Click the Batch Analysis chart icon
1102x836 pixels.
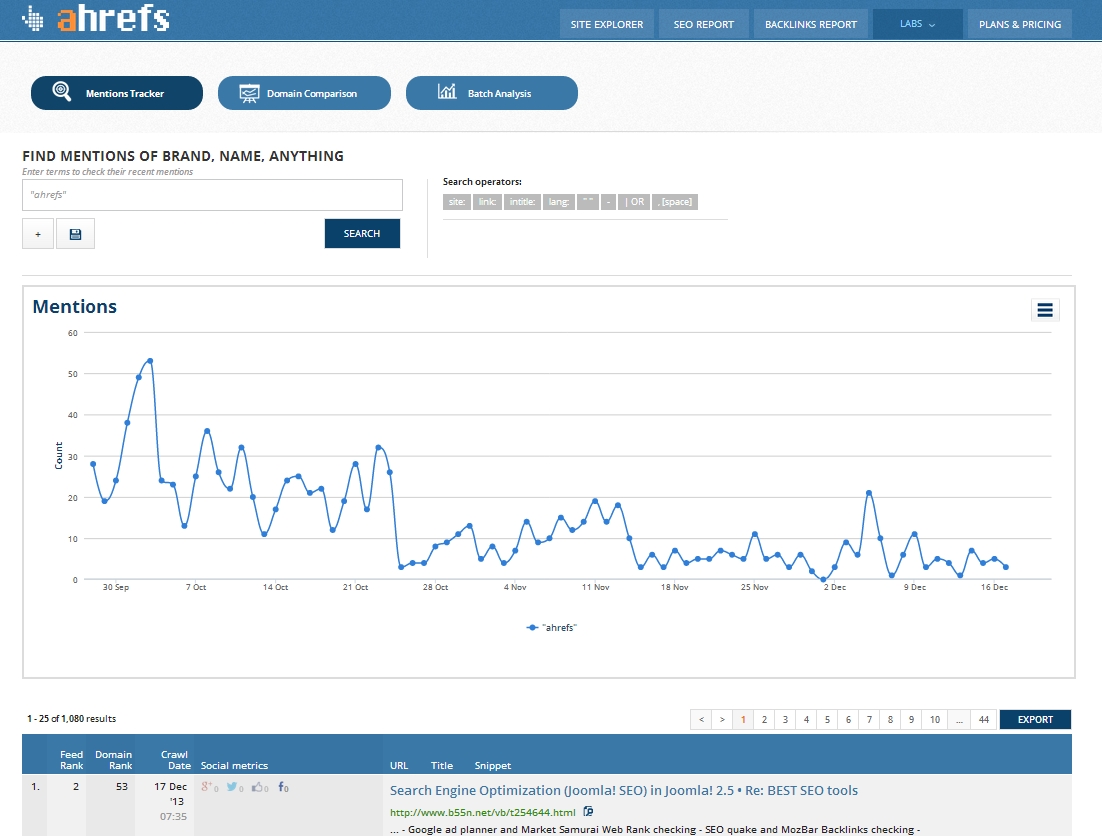[x=447, y=91]
